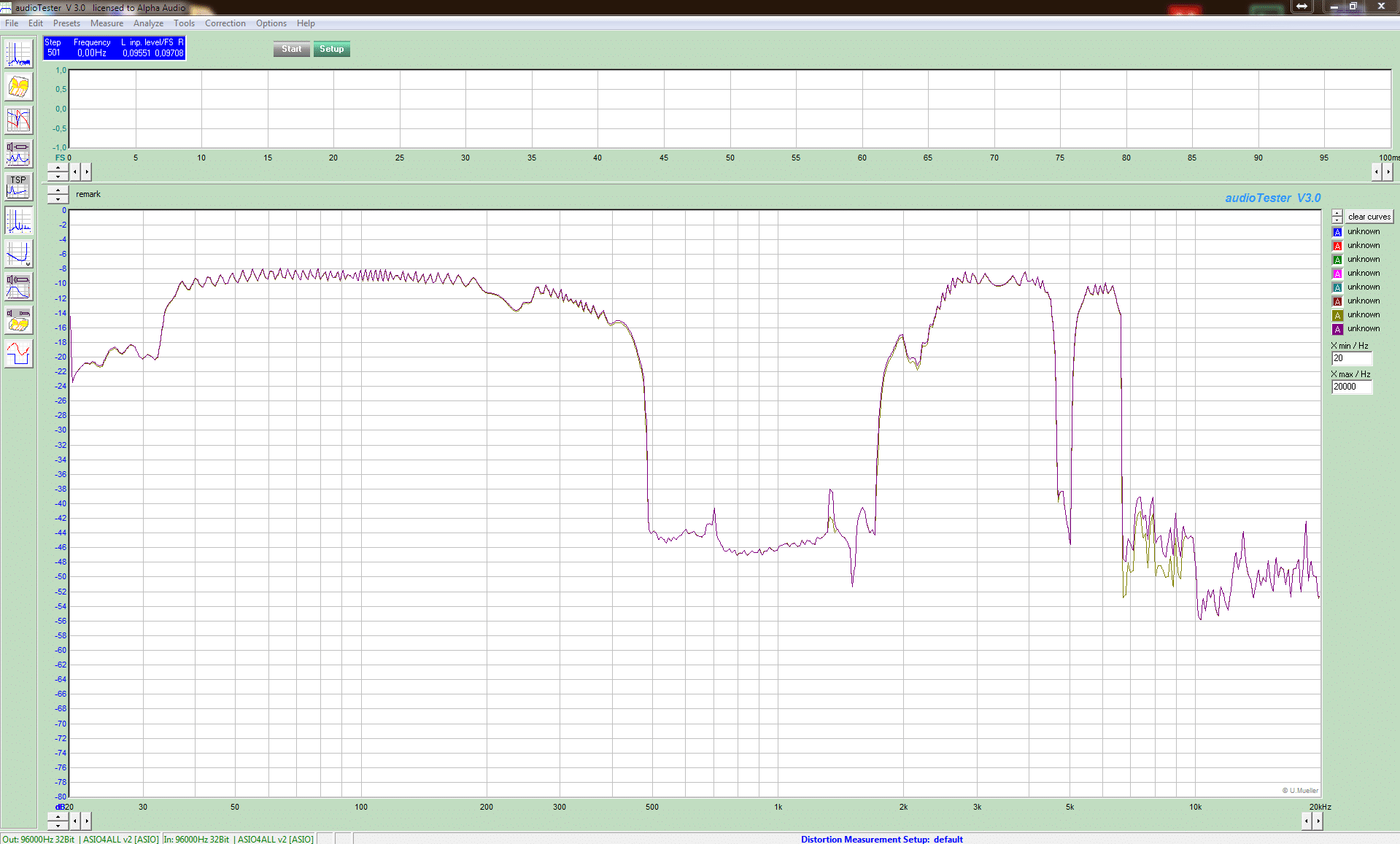The image size is (1400, 844).
Task: Toggle the red curve A marker
Action: pyautogui.click(x=1337, y=246)
